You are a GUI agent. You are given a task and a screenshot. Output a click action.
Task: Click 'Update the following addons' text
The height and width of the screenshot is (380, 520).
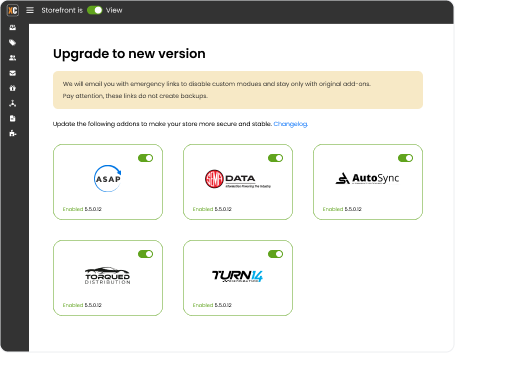point(162,124)
